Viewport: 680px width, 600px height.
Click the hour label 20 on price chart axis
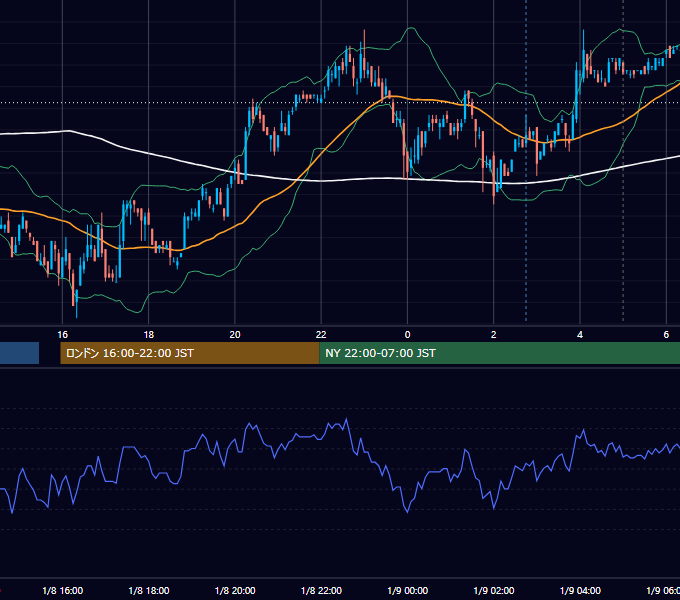tap(235, 335)
